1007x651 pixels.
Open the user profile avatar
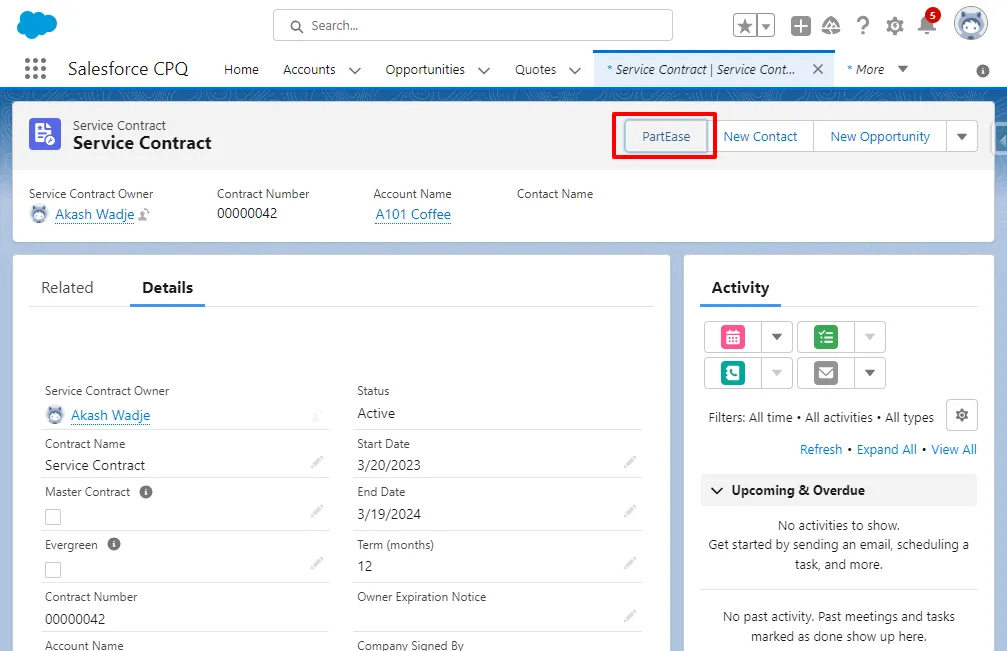pos(970,24)
